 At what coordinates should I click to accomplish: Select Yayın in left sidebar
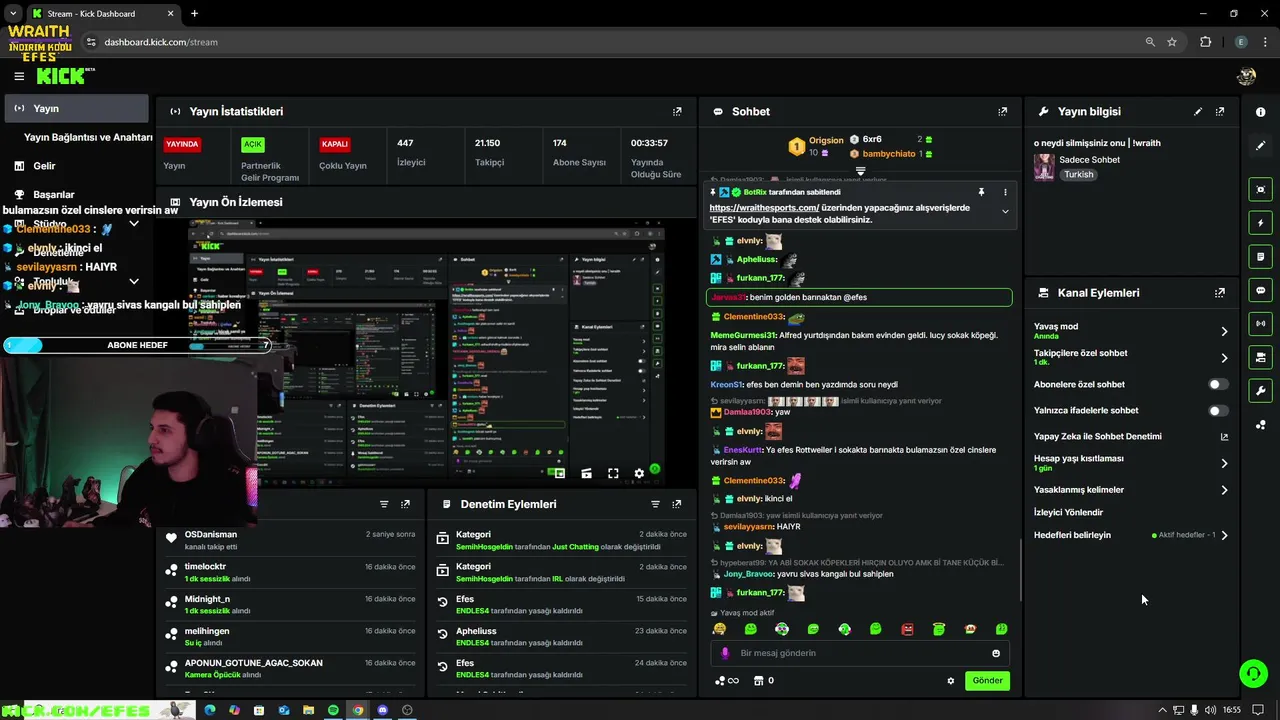pos(75,108)
